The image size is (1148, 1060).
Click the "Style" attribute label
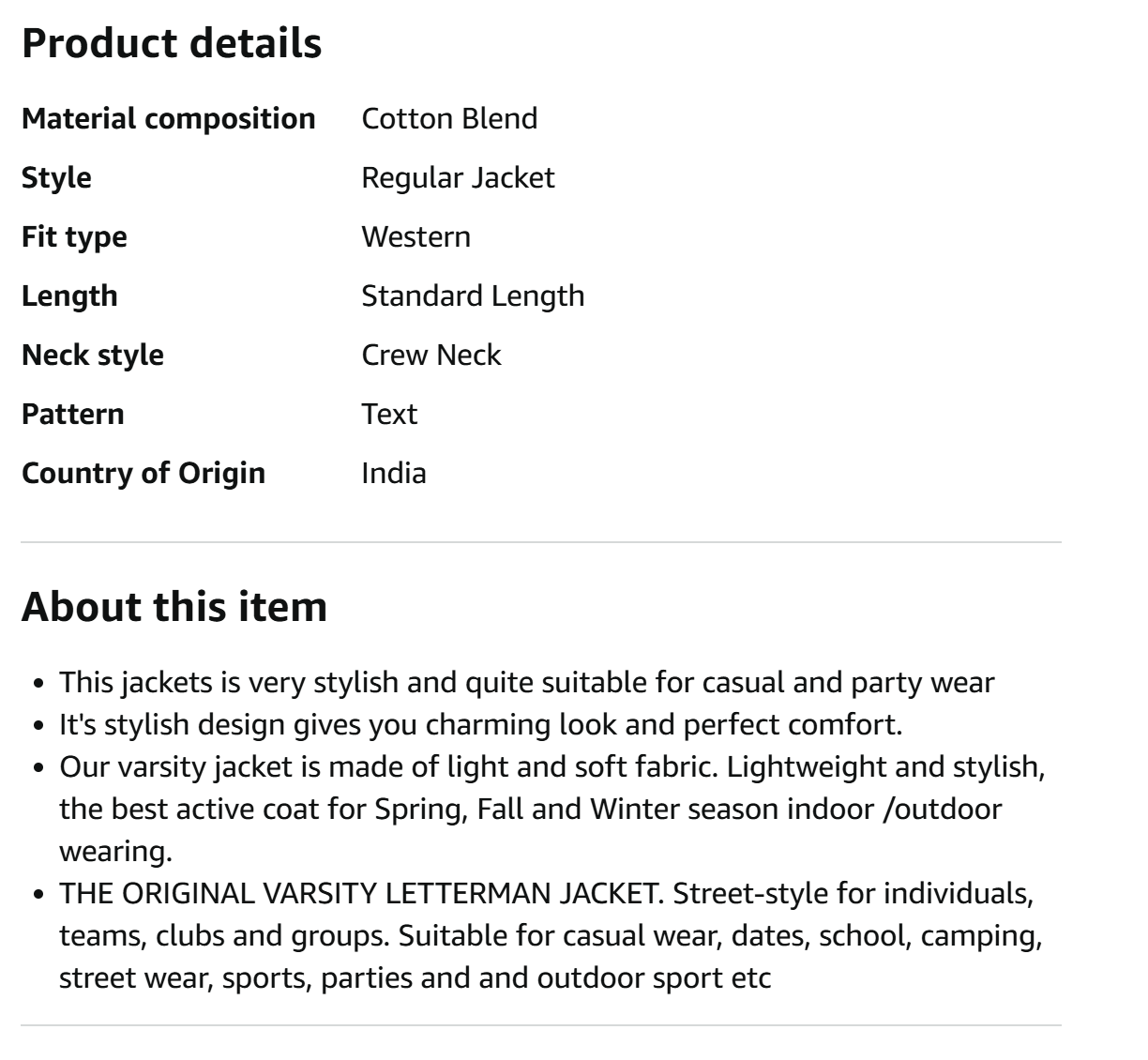(x=56, y=178)
